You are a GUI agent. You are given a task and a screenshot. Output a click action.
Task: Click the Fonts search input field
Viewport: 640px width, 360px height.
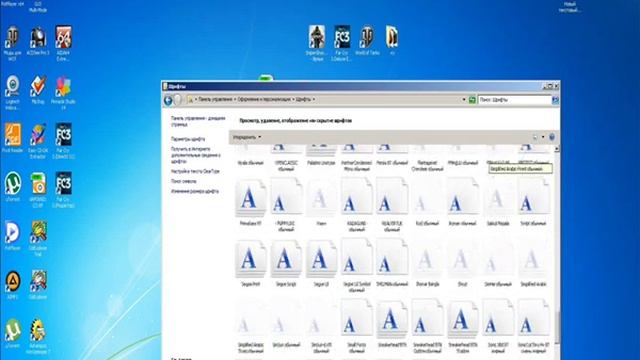[x=515, y=100]
